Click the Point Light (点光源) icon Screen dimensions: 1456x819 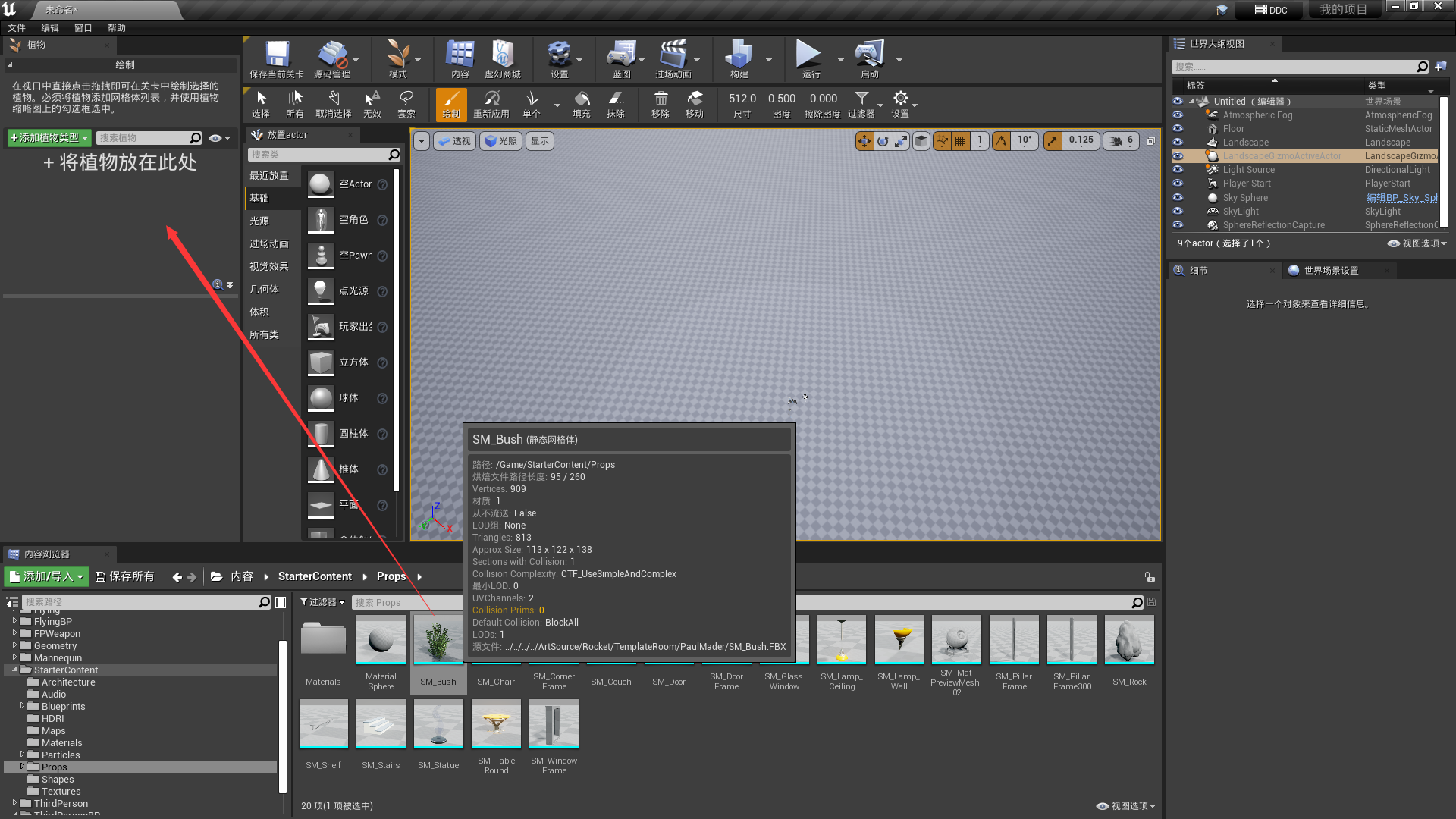321,291
